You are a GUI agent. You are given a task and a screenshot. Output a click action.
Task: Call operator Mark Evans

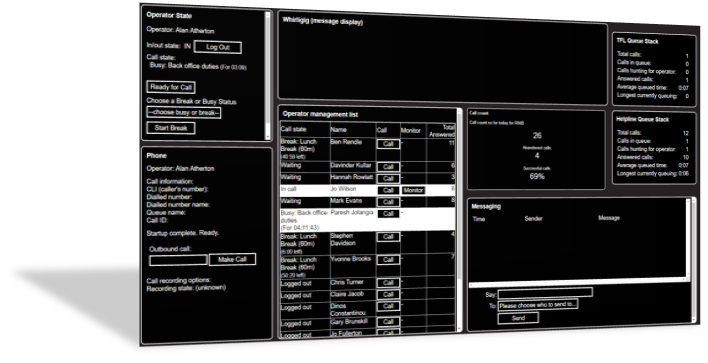[388, 202]
